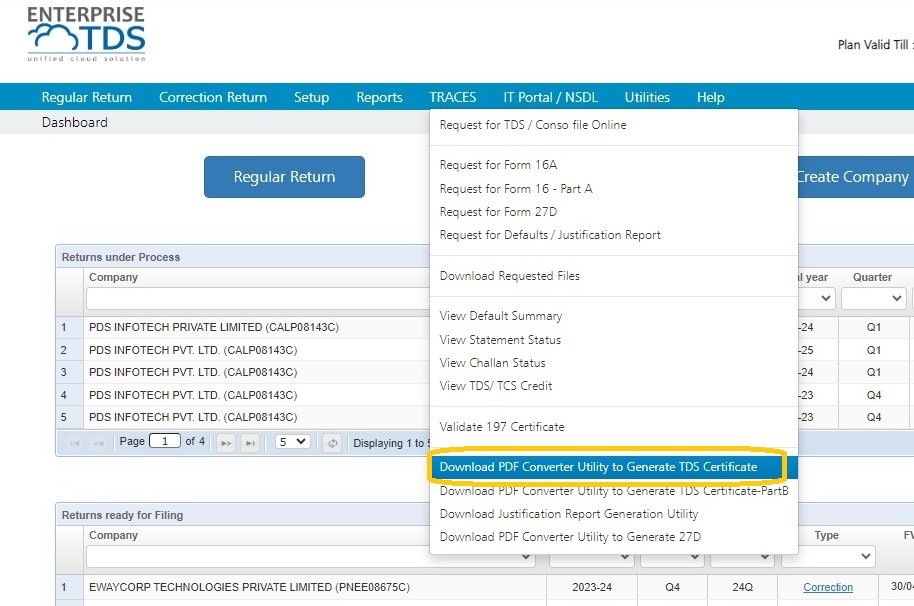Advance to next page via pagination arrow
This screenshot has width=914, height=606.
228,442
